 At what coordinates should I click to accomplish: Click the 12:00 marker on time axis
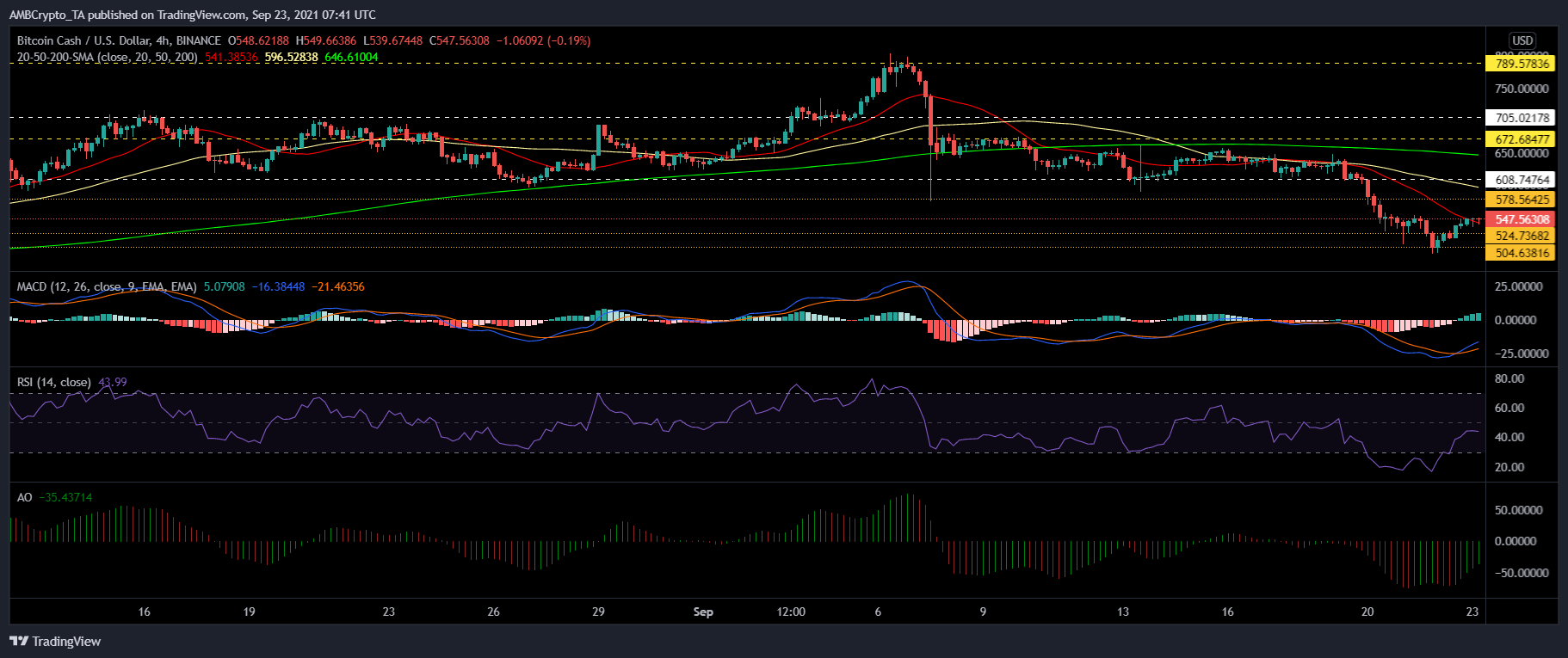[x=791, y=612]
